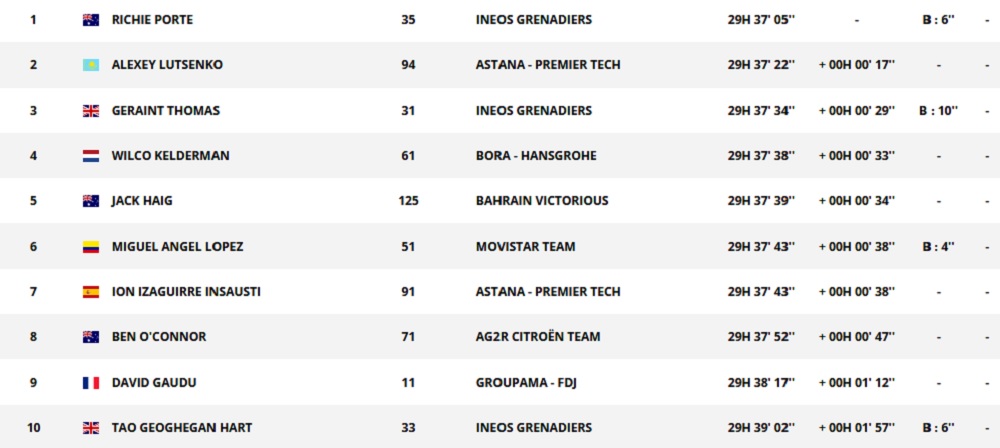Click the British flag beside Geraint Thomas
This screenshot has height=448, width=1000.
point(91,111)
